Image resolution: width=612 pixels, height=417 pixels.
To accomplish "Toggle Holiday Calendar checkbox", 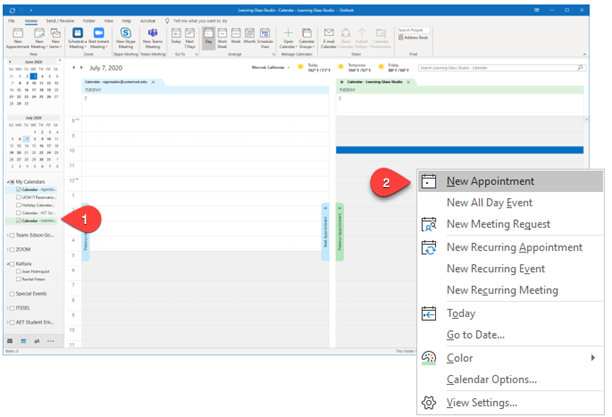I will 18,205.
